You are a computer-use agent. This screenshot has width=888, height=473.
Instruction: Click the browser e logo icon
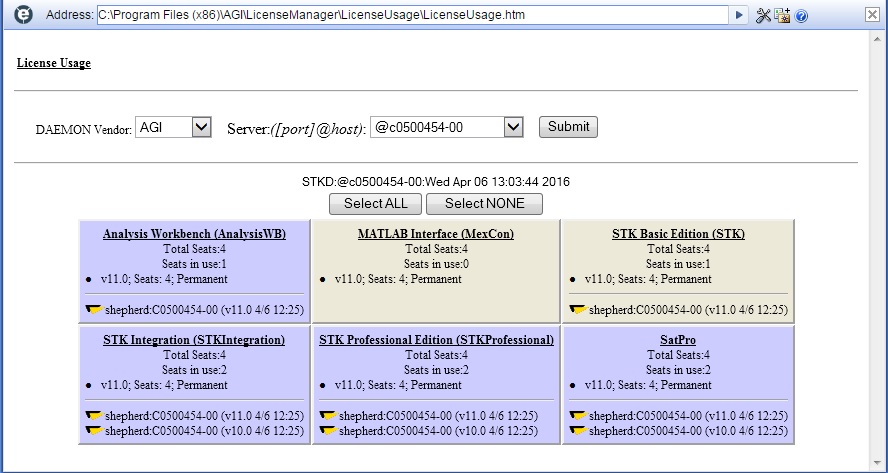23,15
